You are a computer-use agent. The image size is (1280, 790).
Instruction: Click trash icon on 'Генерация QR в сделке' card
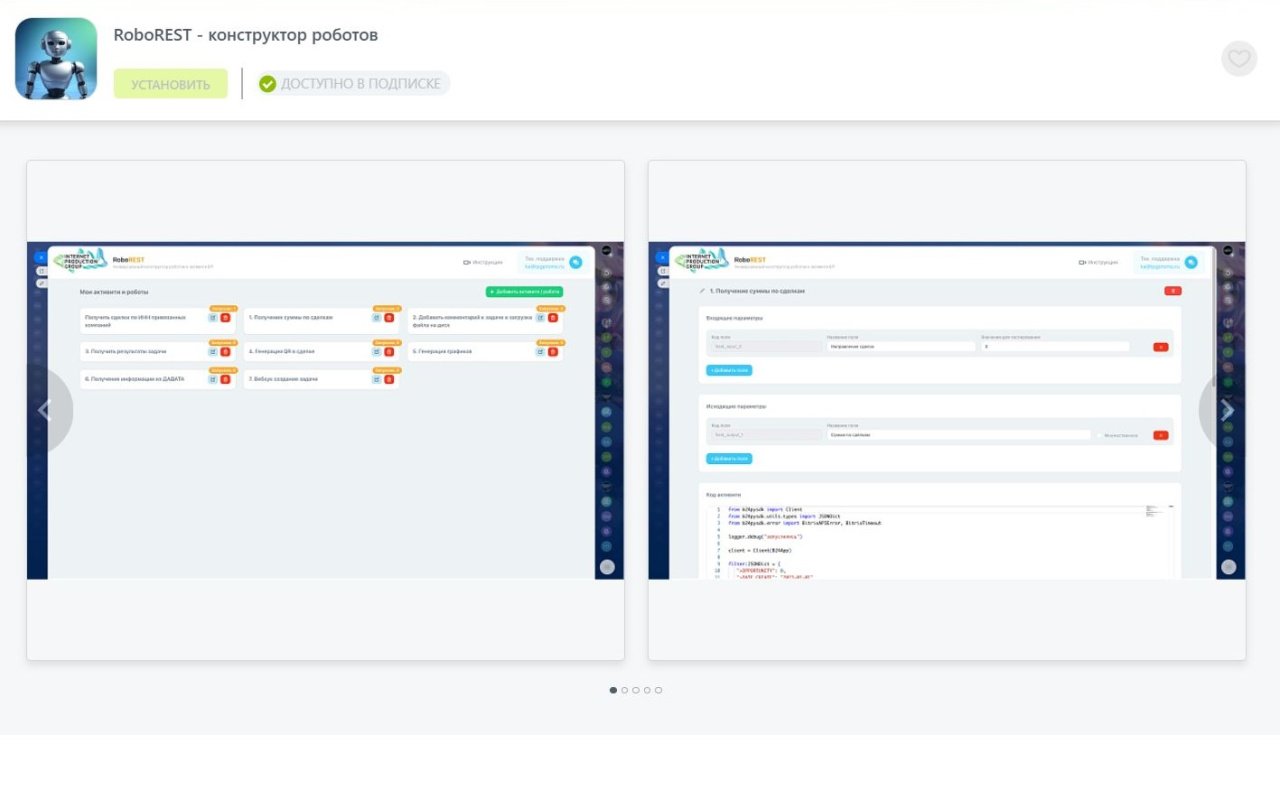(x=389, y=352)
